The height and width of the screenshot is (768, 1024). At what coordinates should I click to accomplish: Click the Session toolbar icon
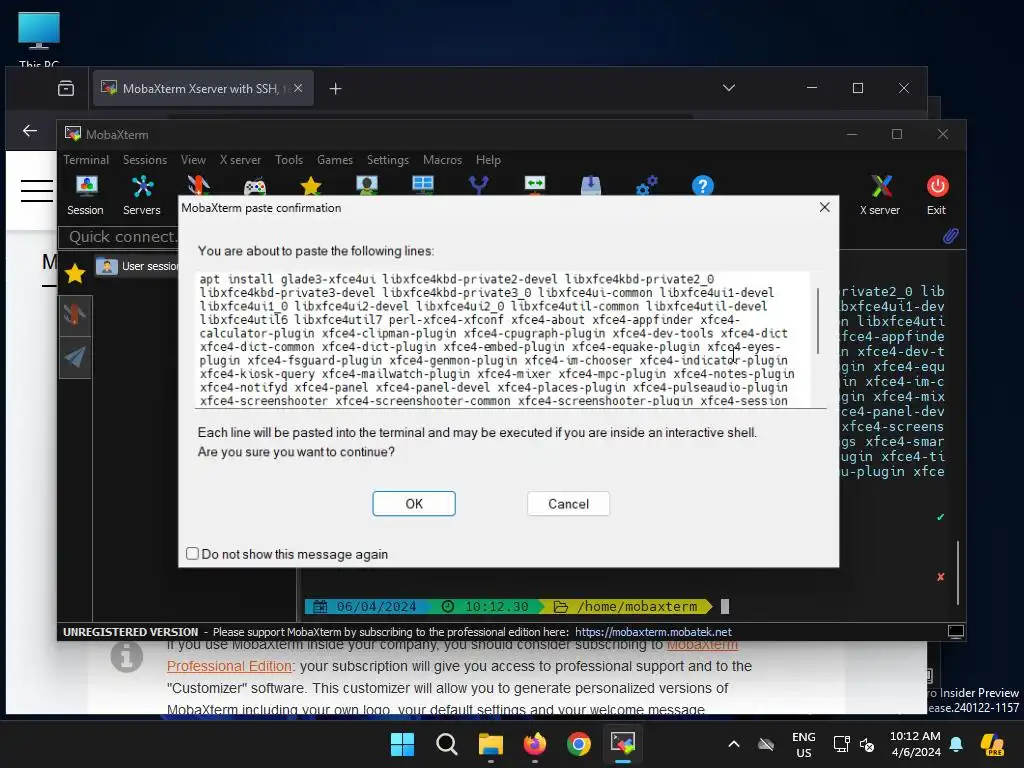86,195
